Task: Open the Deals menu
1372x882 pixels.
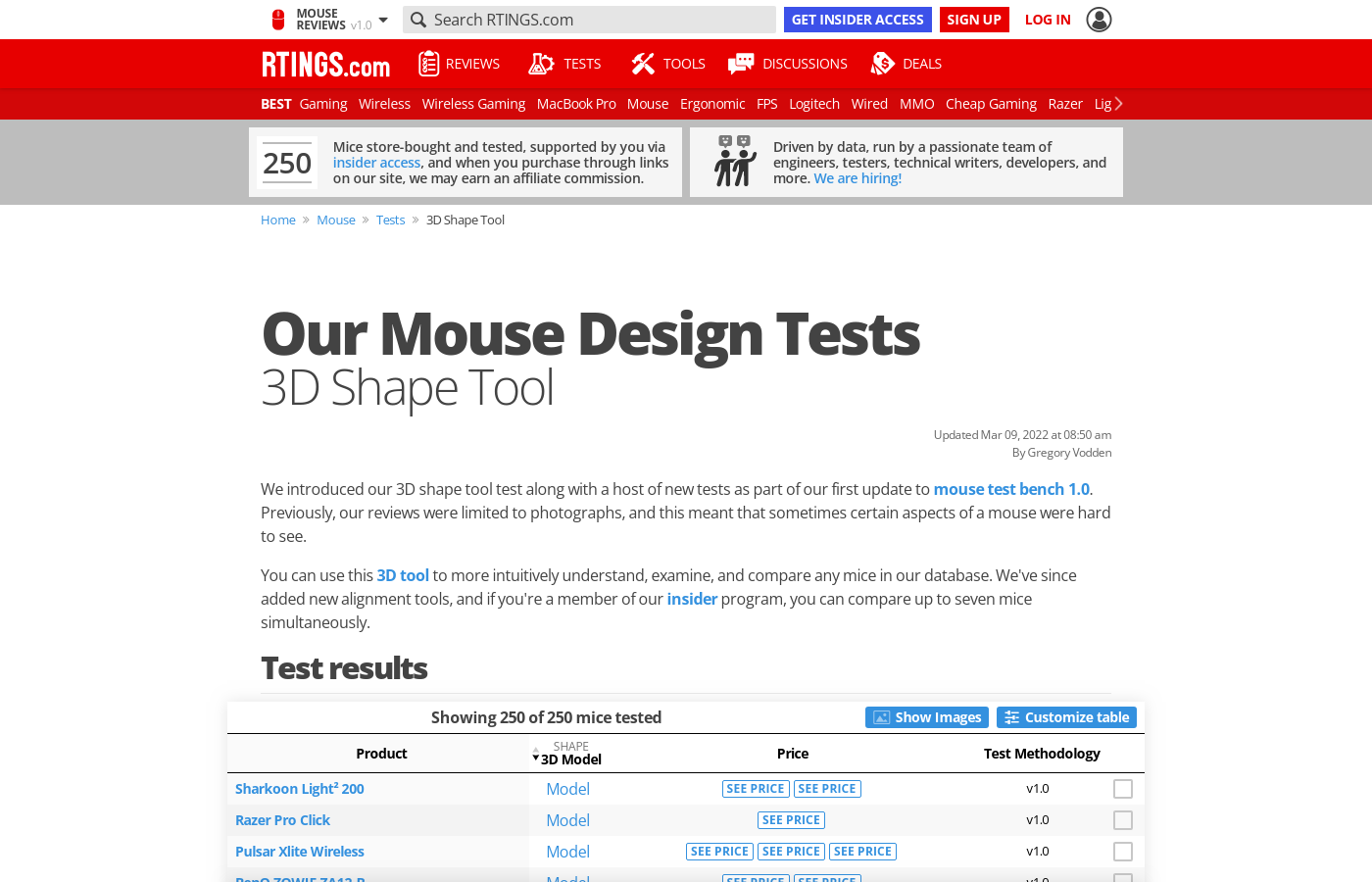Action: click(922, 64)
